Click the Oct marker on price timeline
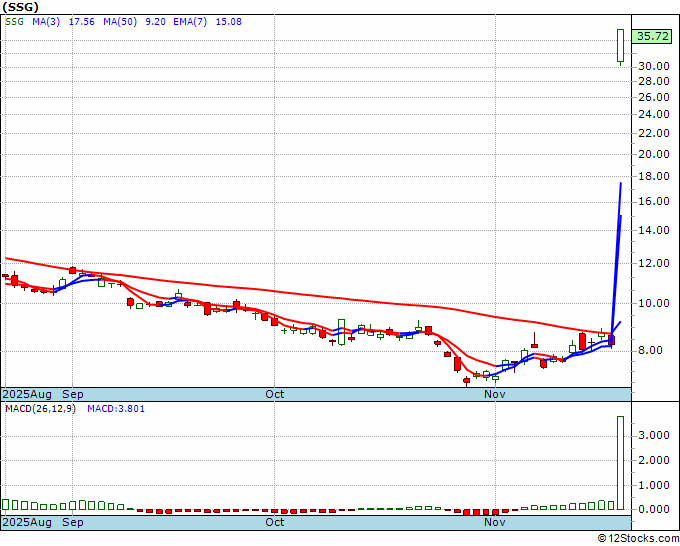Image resolution: width=680 pixels, height=546 pixels. pos(275,394)
